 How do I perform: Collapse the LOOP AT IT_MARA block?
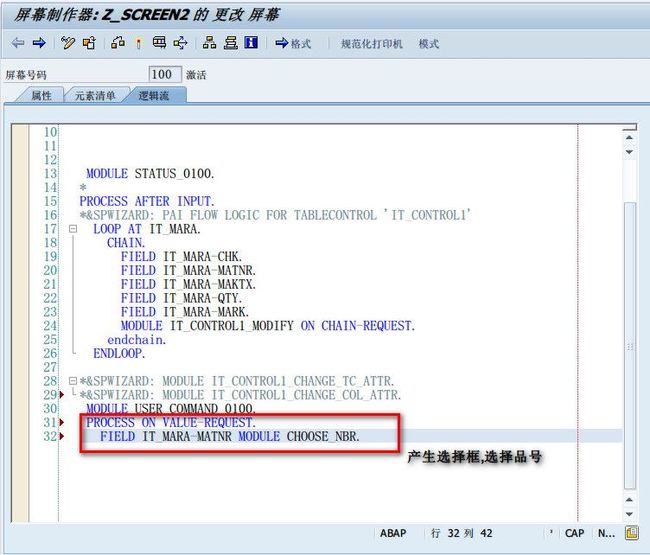pyautogui.click(x=73, y=229)
